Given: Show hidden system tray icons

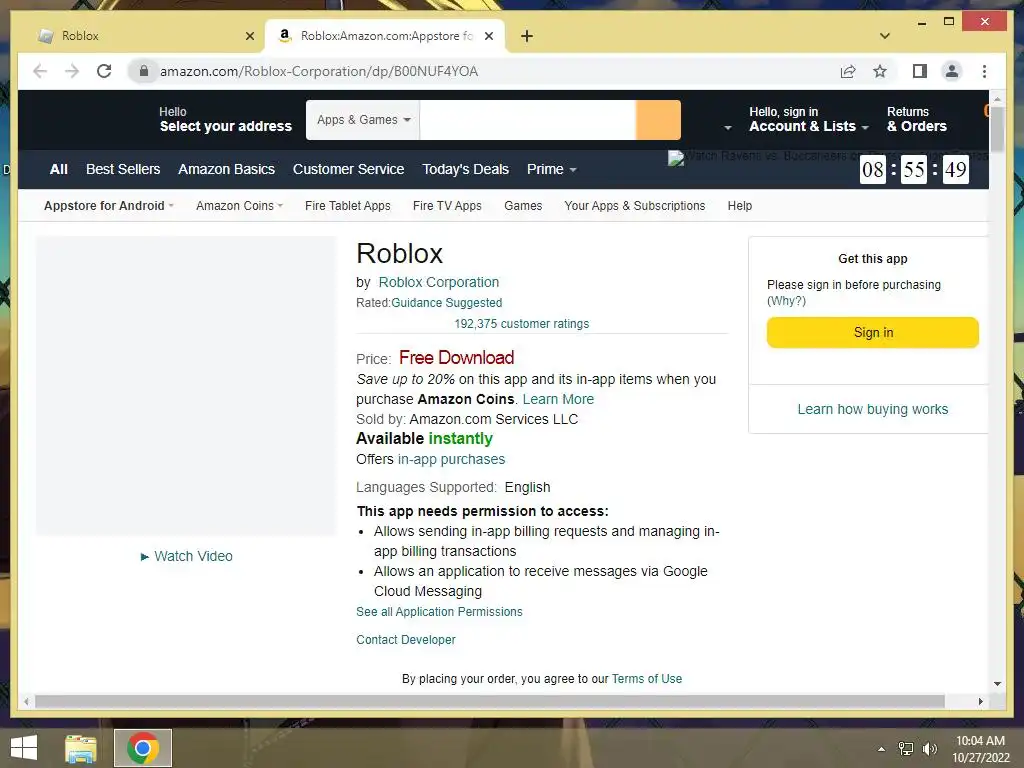Looking at the screenshot, I should point(882,749).
